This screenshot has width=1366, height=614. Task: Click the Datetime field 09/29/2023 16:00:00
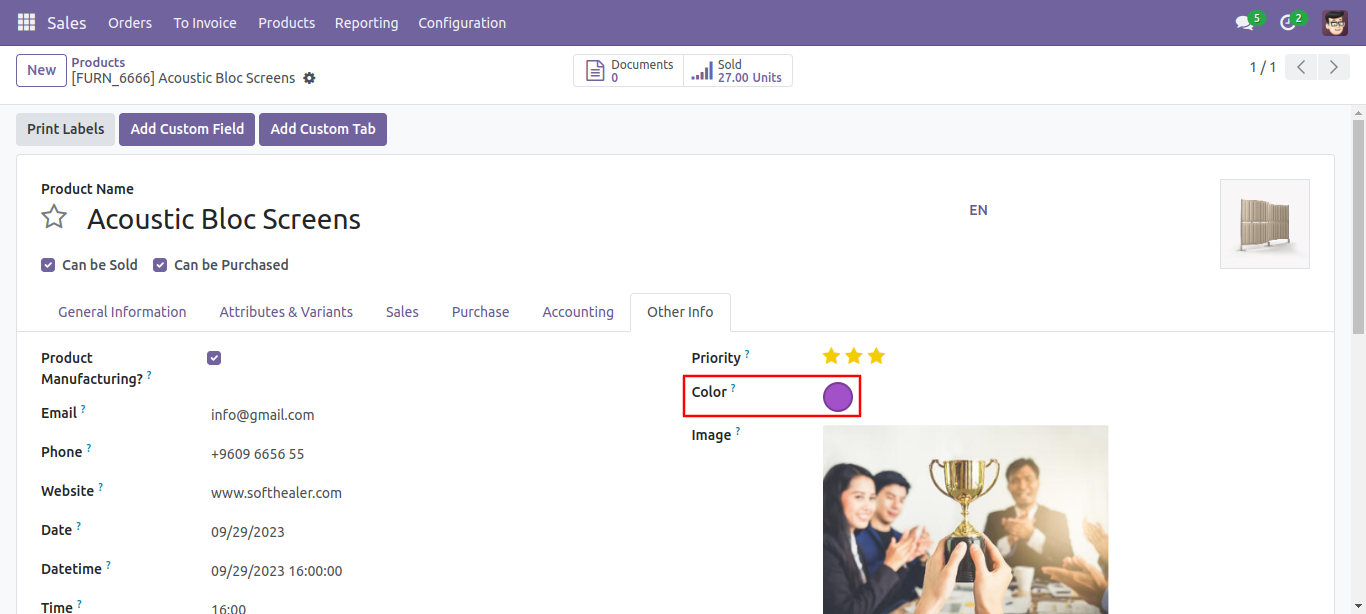click(277, 571)
